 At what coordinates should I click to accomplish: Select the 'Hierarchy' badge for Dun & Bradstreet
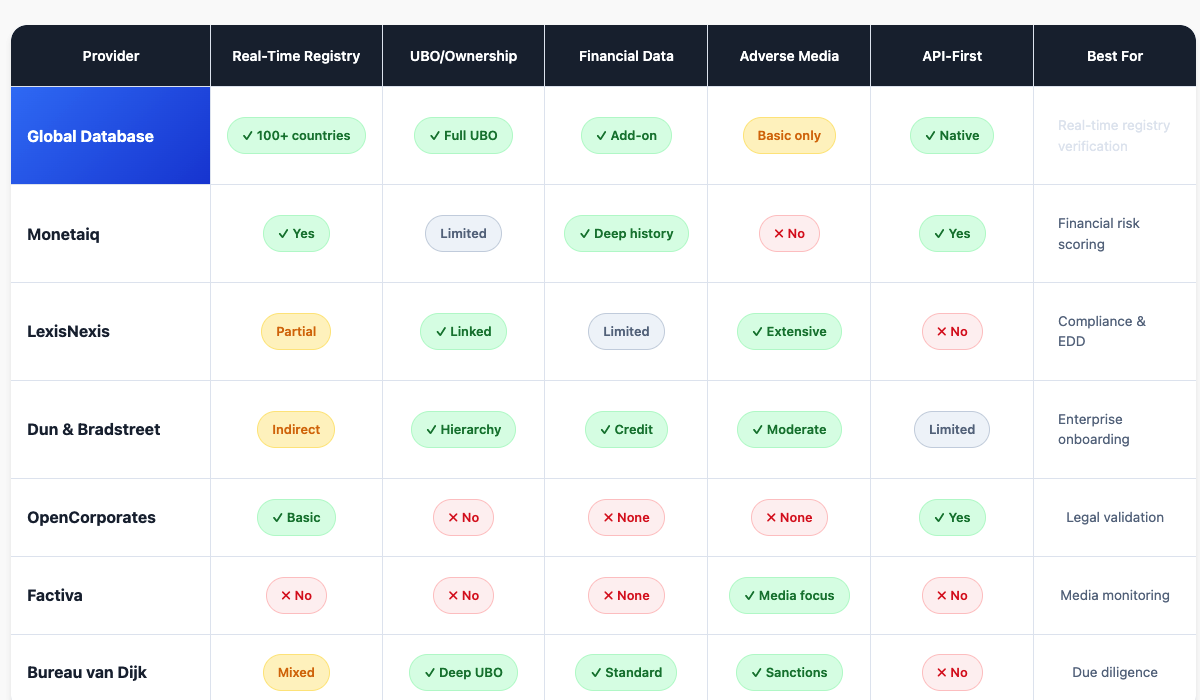(463, 430)
